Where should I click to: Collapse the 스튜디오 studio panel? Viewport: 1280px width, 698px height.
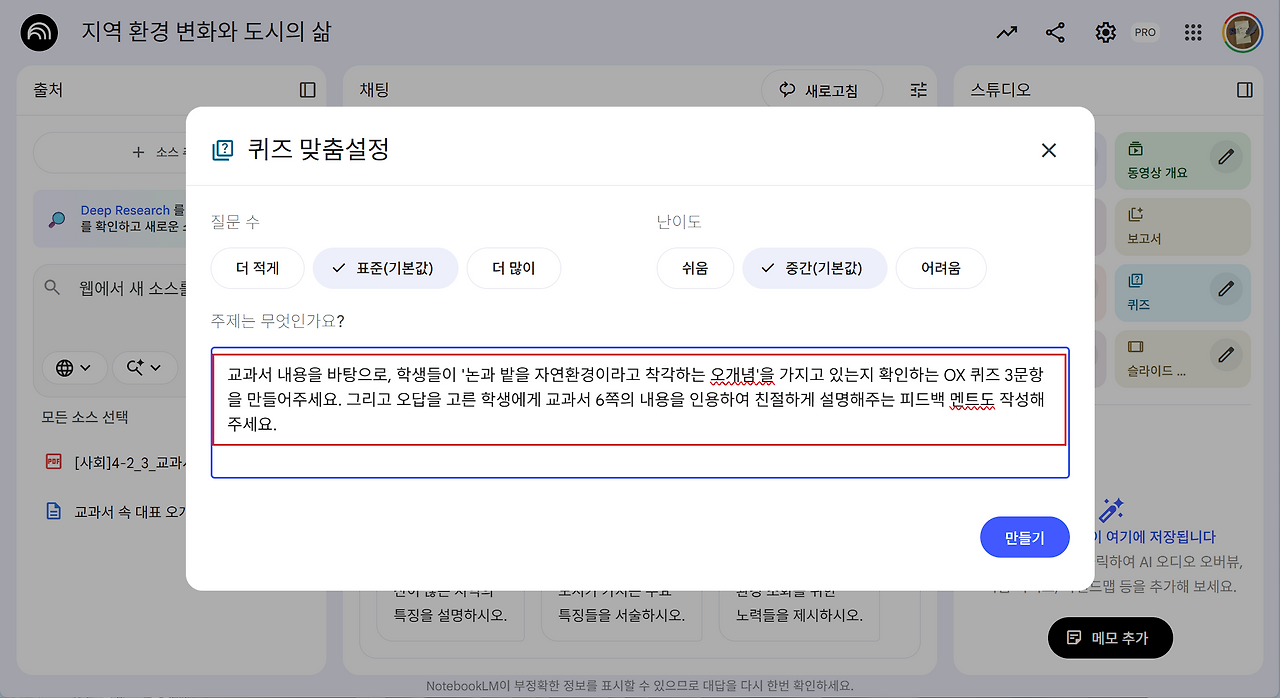pos(1245,90)
